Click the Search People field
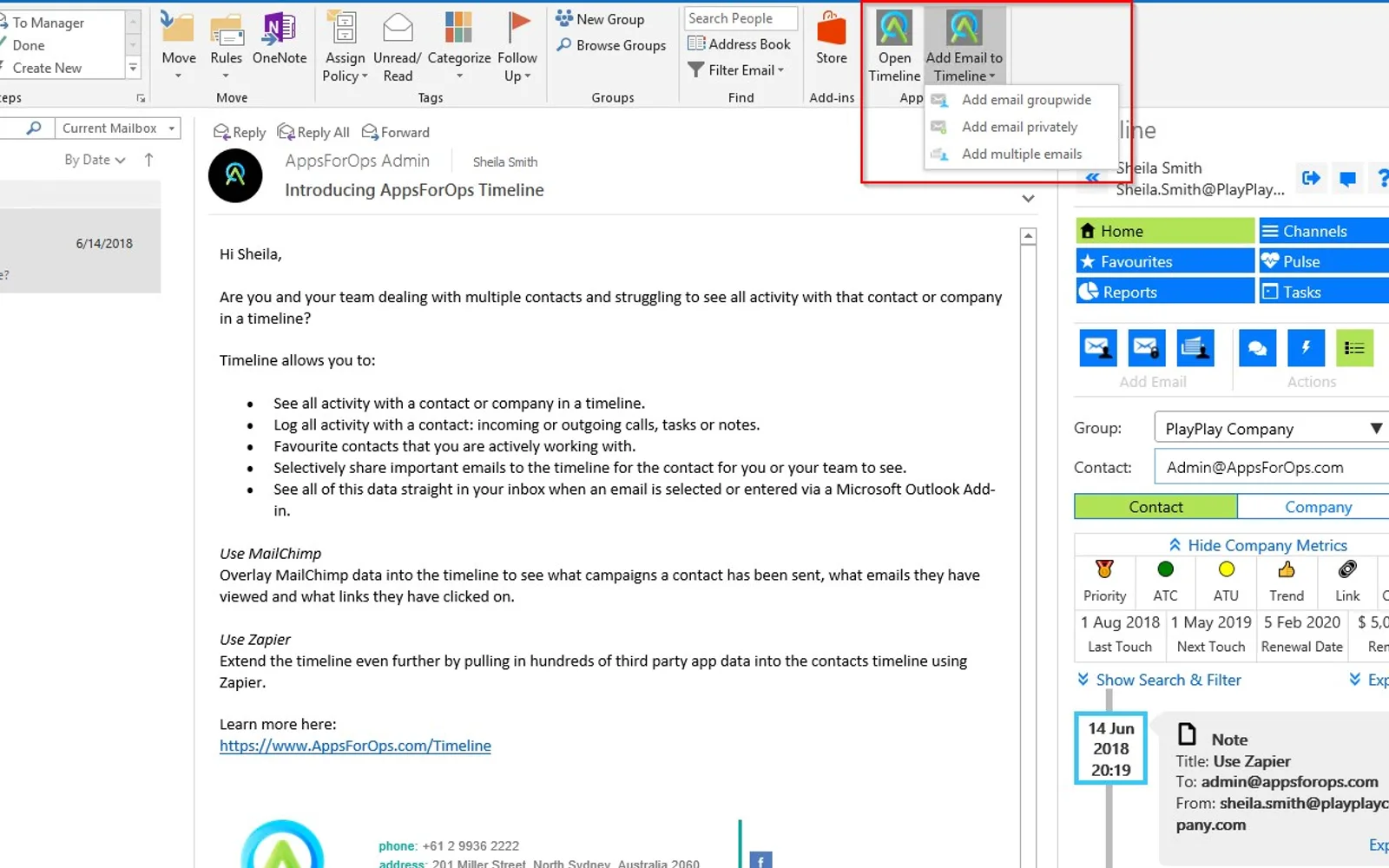The image size is (1389, 868). pyautogui.click(x=741, y=18)
